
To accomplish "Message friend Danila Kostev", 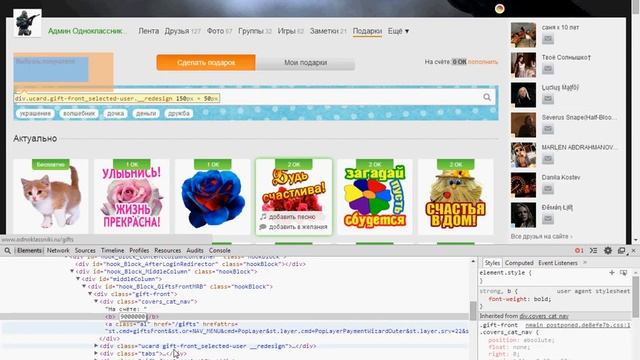I will click(x=548, y=189).
